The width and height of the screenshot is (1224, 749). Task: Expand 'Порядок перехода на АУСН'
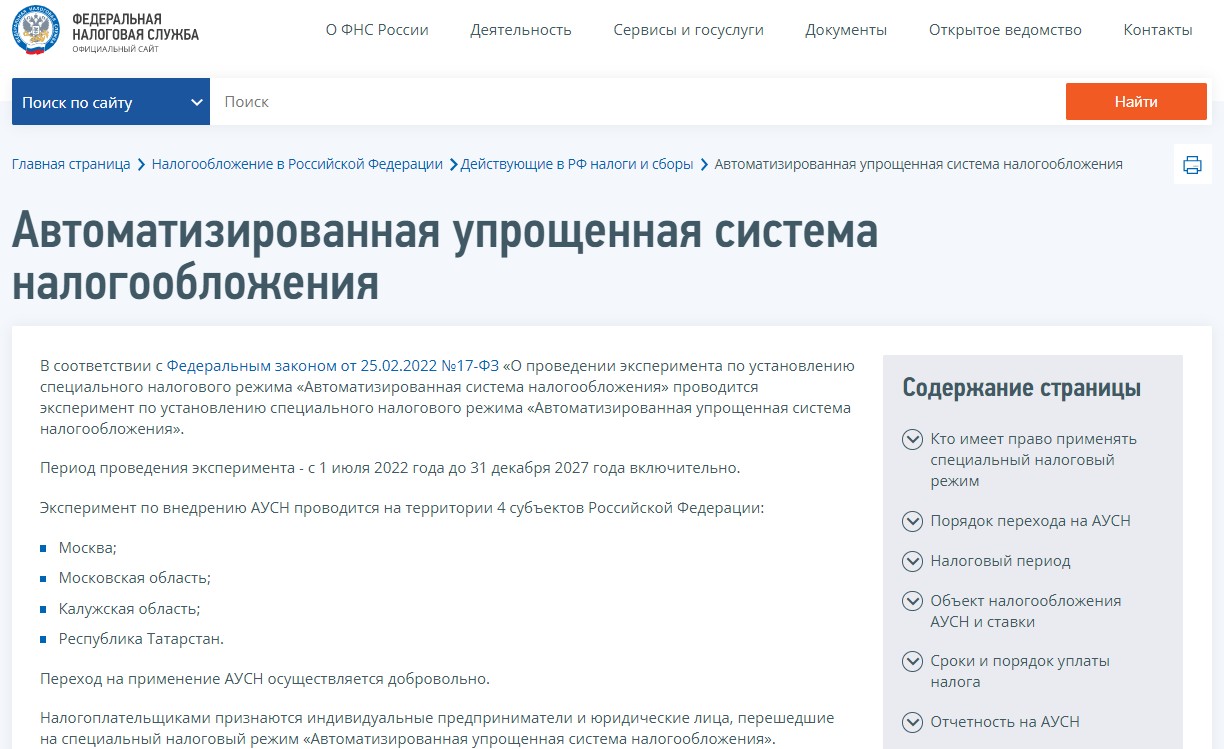click(1032, 521)
